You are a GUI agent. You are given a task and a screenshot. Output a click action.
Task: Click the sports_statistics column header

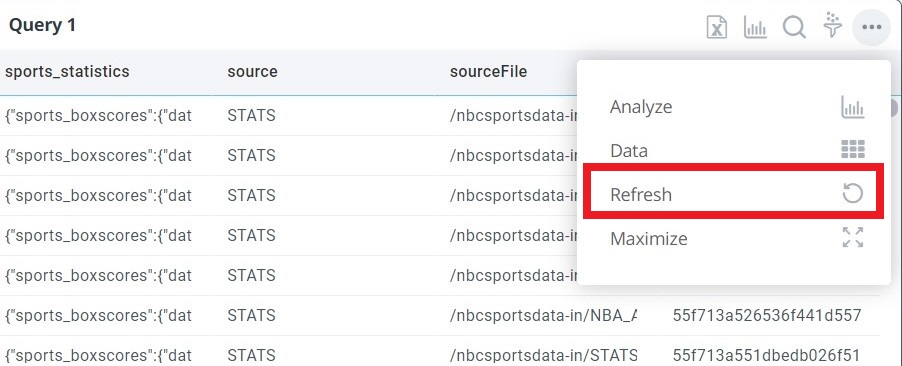[x=67, y=72]
